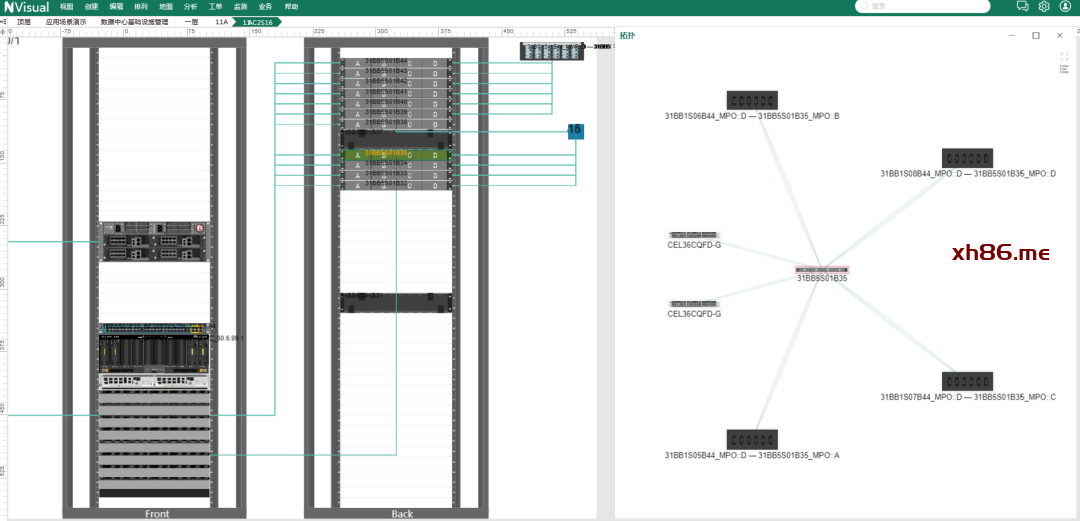Open the settings gear icon
1080x521 pixels.
click(1044, 6)
